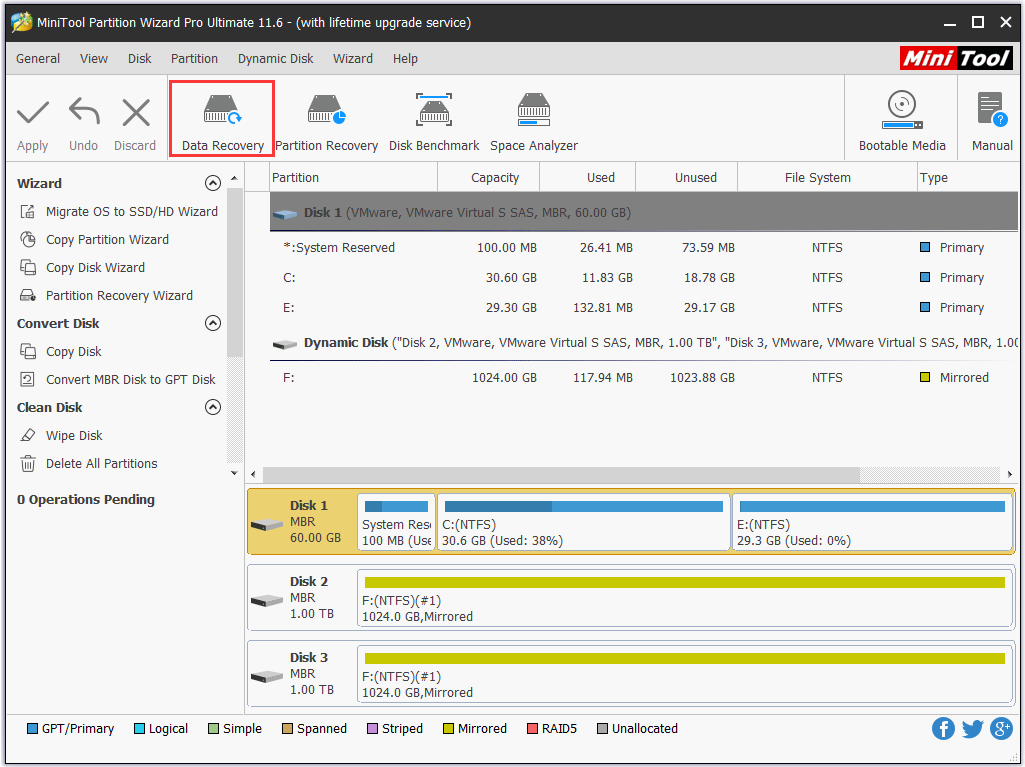Screen dimensions: 1025x767
Task: Open Partition Recovery tool
Action: pyautogui.click(x=326, y=122)
